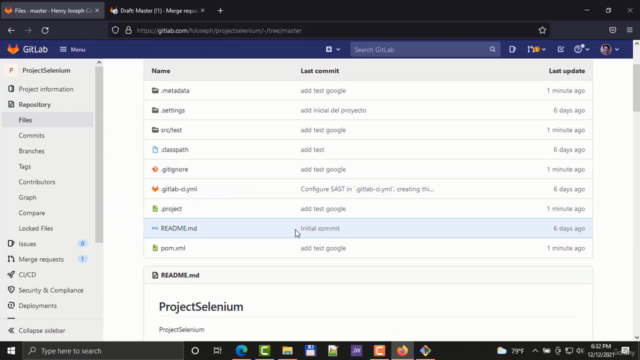The image size is (640, 360).
Task: Click the .gitignore git icon
Action: (x=155, y=169)
